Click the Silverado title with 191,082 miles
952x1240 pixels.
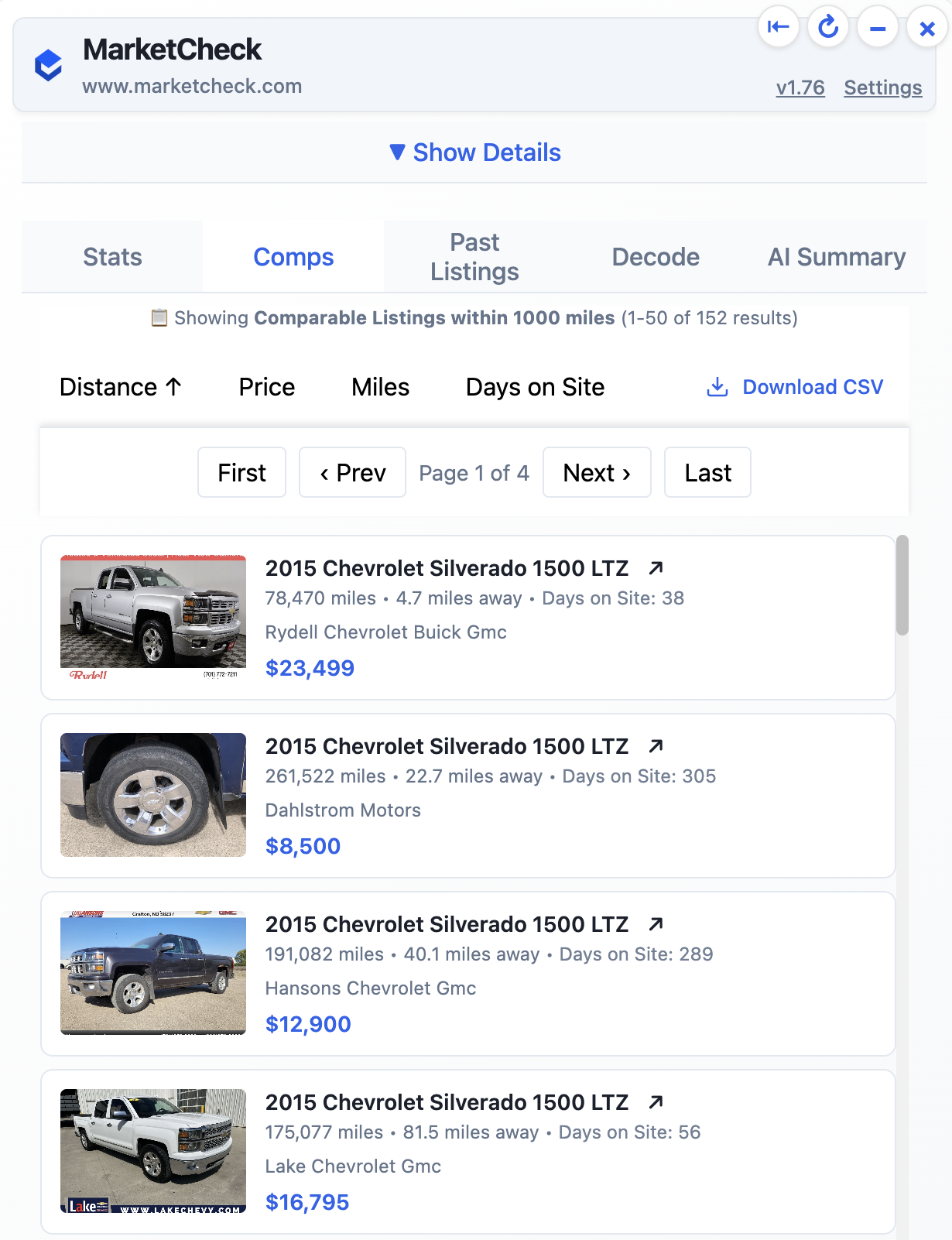(447, 924)
